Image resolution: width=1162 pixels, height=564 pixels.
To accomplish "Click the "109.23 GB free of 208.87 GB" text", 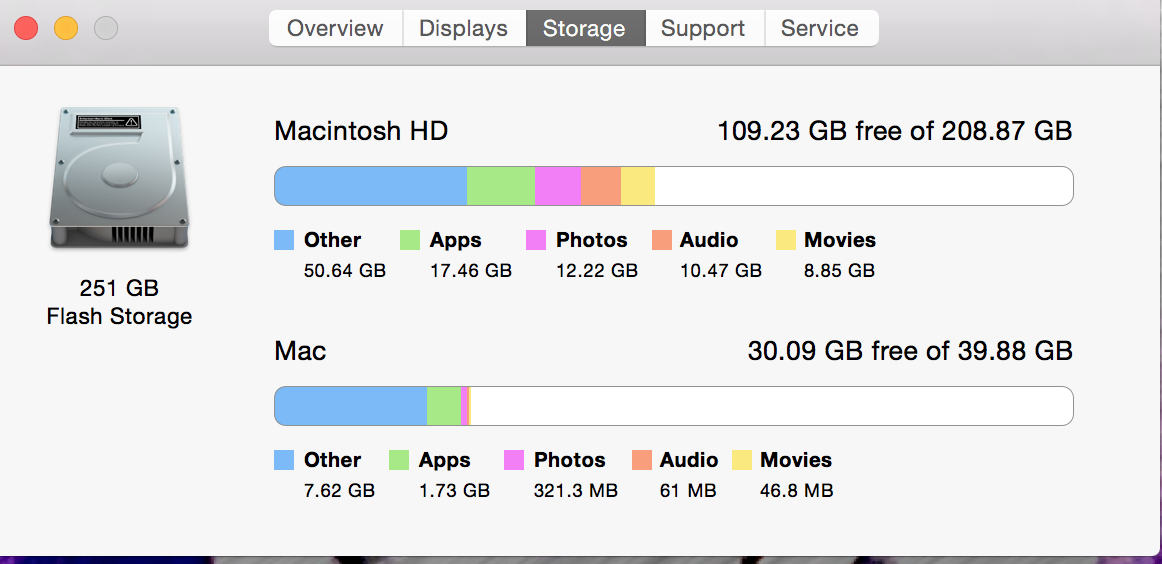I will tap(894, 131).
